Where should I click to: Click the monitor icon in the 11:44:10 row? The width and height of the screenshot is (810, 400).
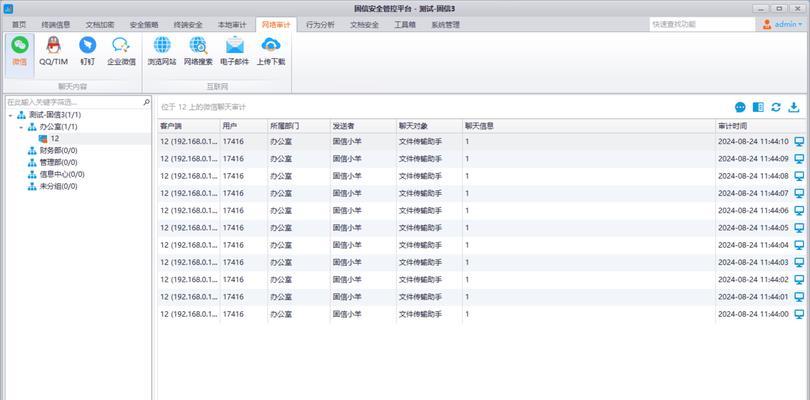pos(799,142)
